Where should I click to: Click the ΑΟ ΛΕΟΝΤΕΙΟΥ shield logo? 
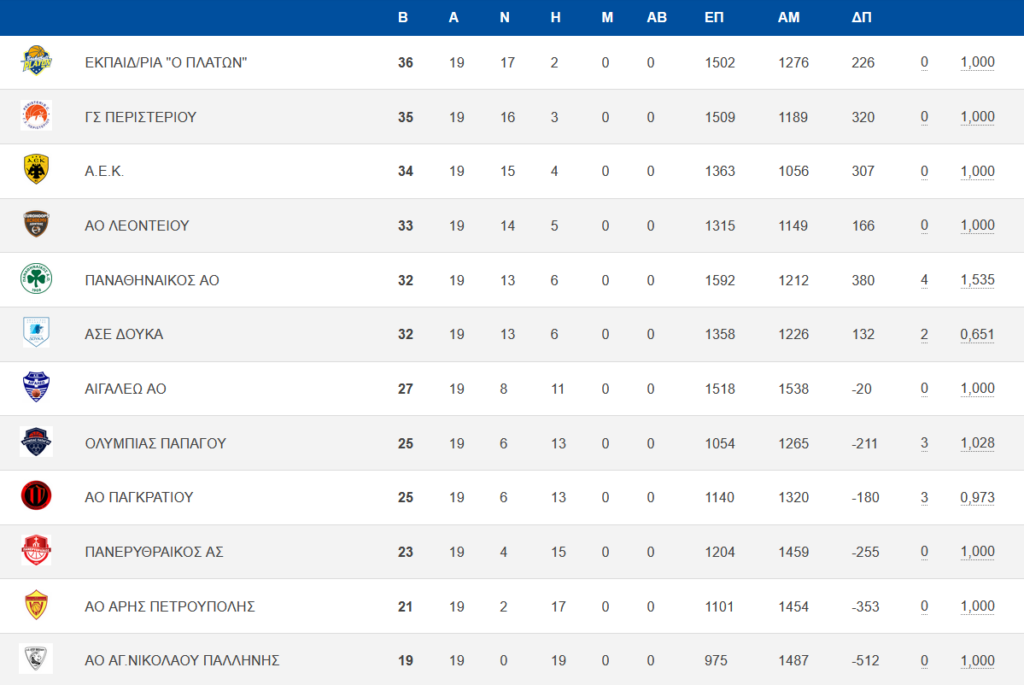36,224
